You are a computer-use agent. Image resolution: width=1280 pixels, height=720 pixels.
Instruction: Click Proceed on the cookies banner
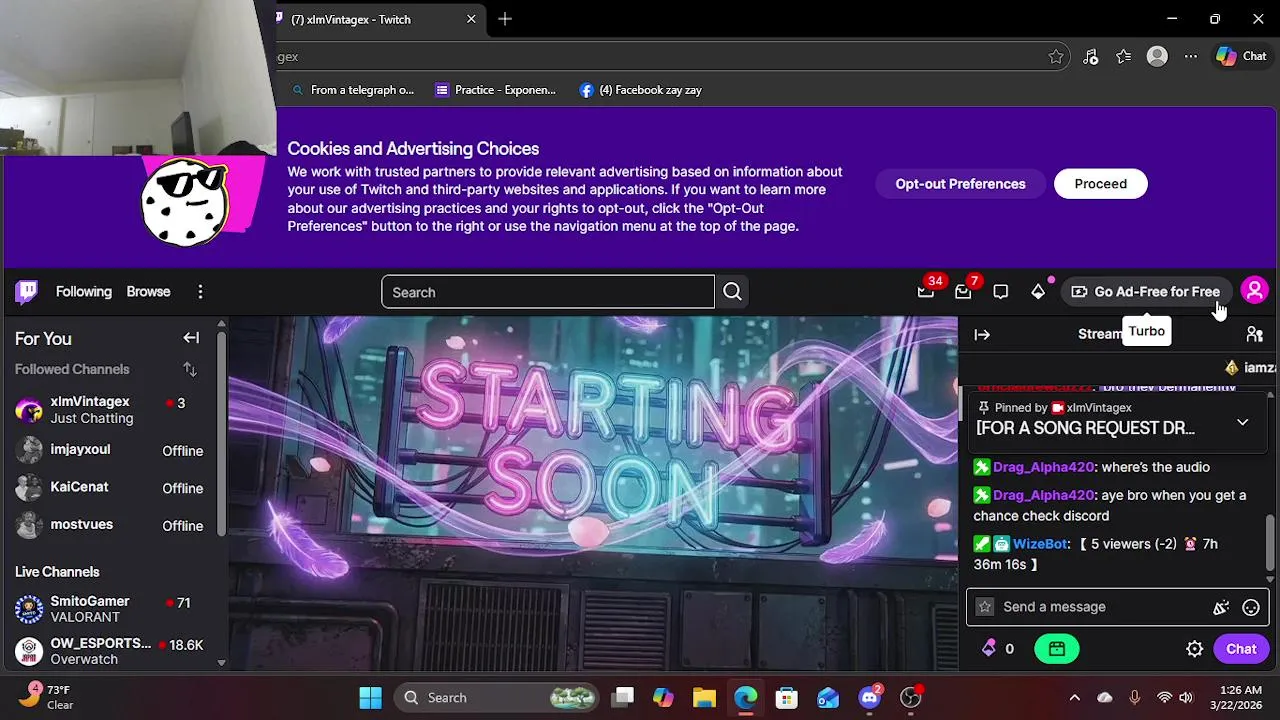[x=1100, y=184]
